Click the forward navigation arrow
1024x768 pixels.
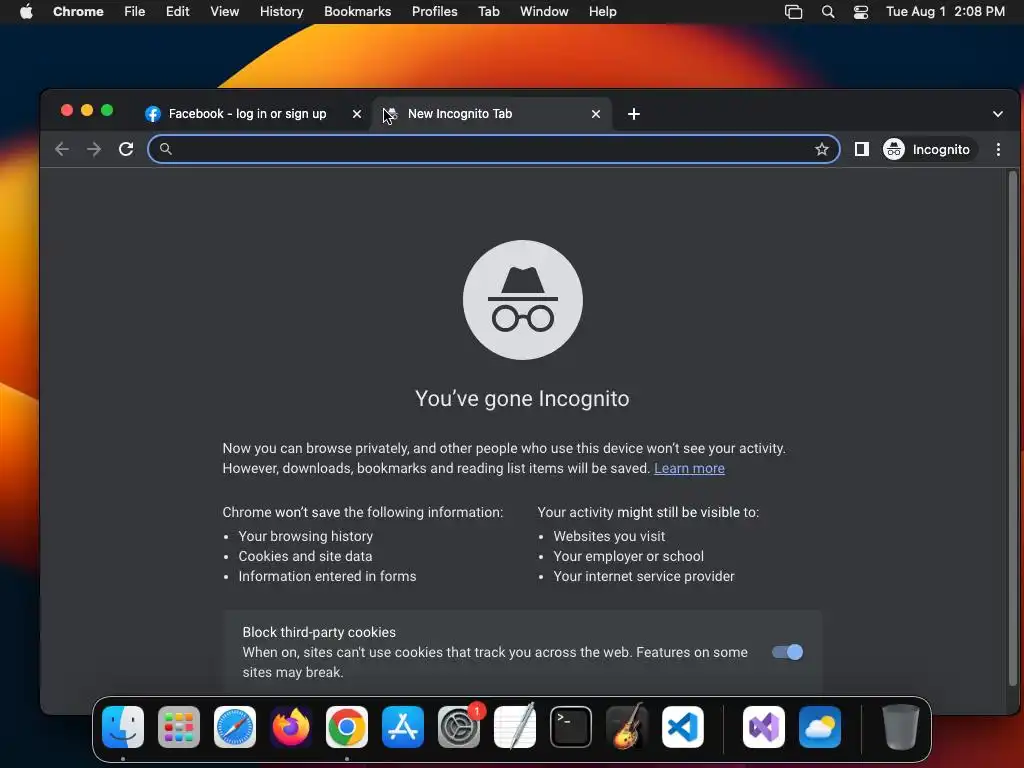[x=94, y=150]
